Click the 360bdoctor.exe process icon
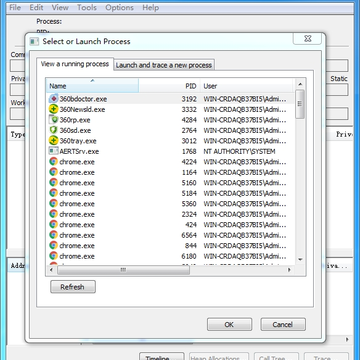The width and height of the screenshot is (360, 360). point(53,99)
